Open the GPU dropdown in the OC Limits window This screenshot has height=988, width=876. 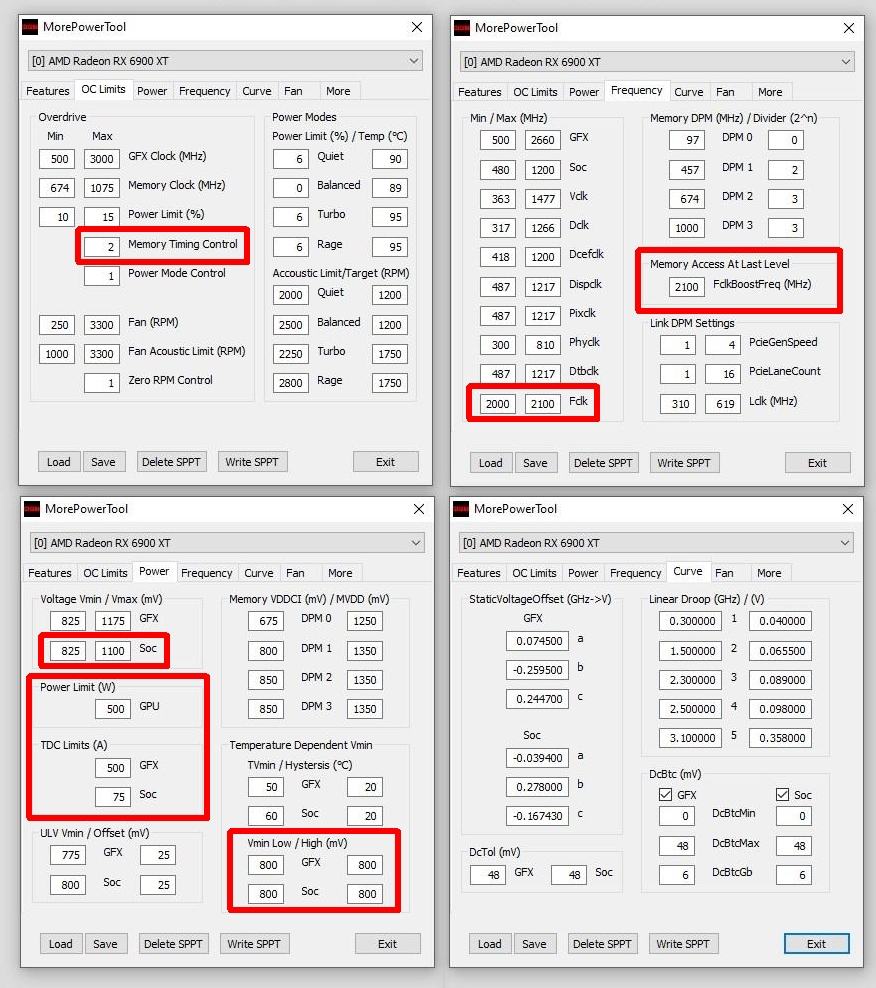point(226,61)
